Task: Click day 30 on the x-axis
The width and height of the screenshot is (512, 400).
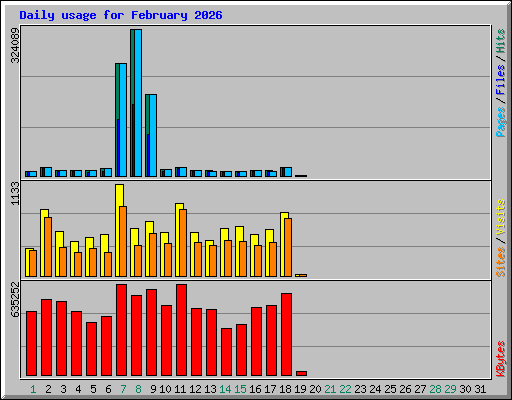Action: pyautogui.click(x=465, y=389)
